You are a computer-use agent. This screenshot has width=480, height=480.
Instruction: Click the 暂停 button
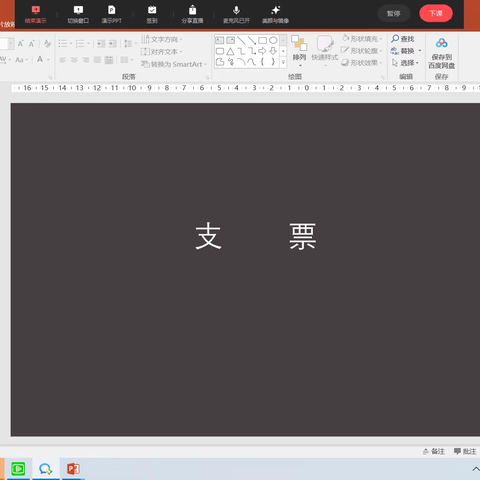393,14
